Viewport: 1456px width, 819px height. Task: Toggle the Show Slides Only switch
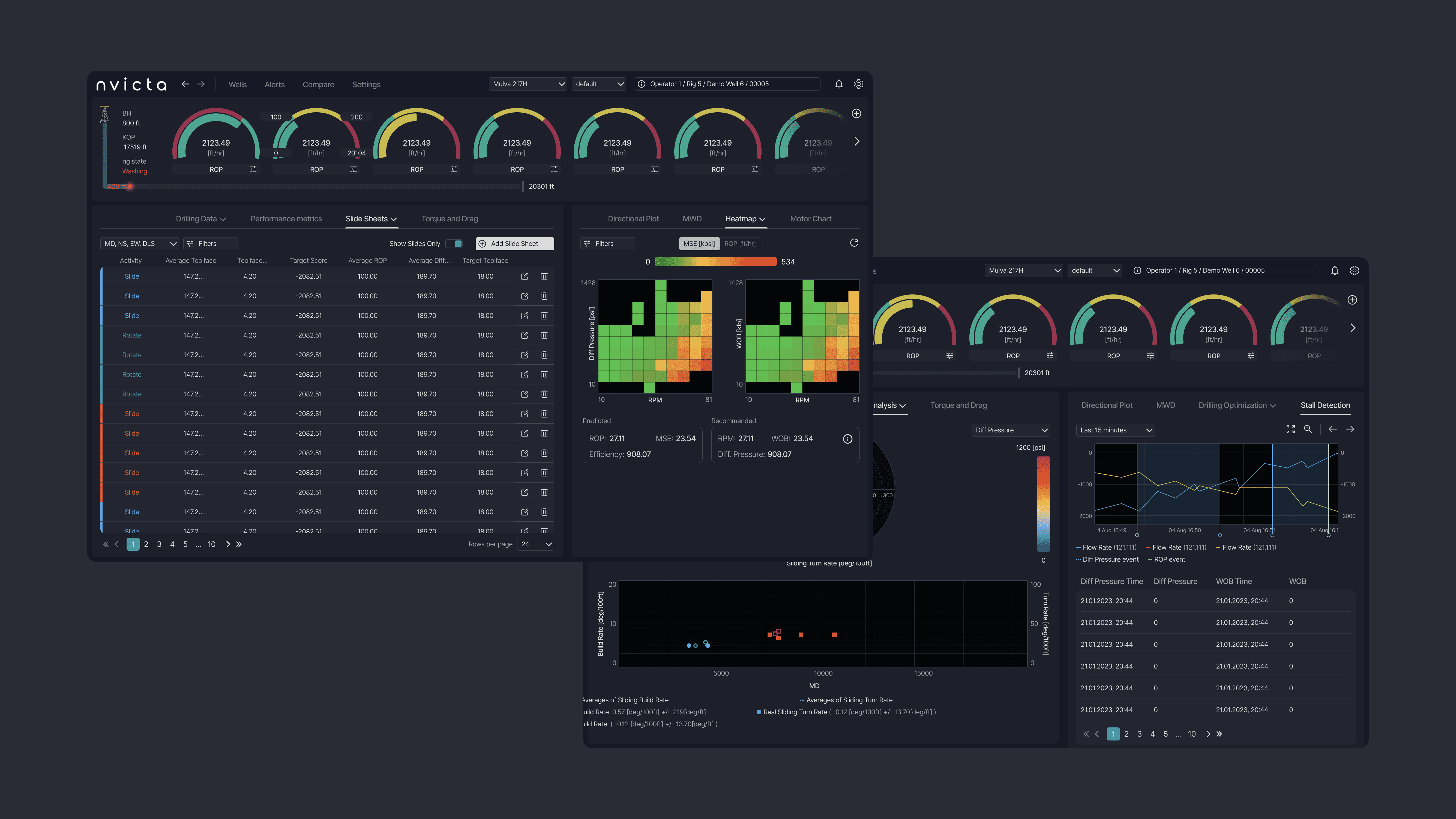click(x=454, y=243)
